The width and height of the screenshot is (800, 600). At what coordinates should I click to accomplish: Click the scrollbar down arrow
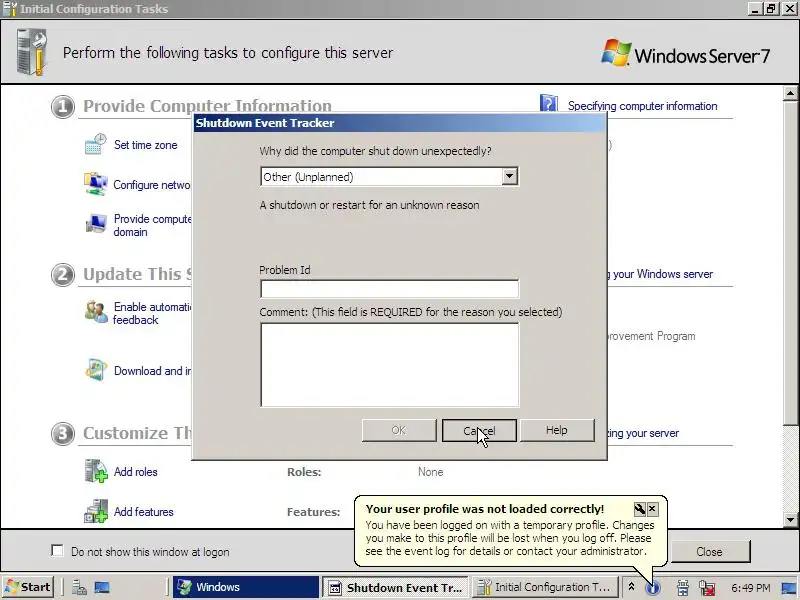(790, 520)
